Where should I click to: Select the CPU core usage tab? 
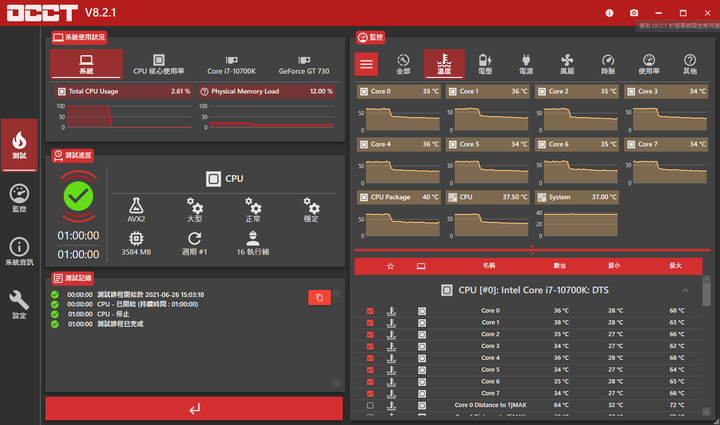[x=159, y=64]
